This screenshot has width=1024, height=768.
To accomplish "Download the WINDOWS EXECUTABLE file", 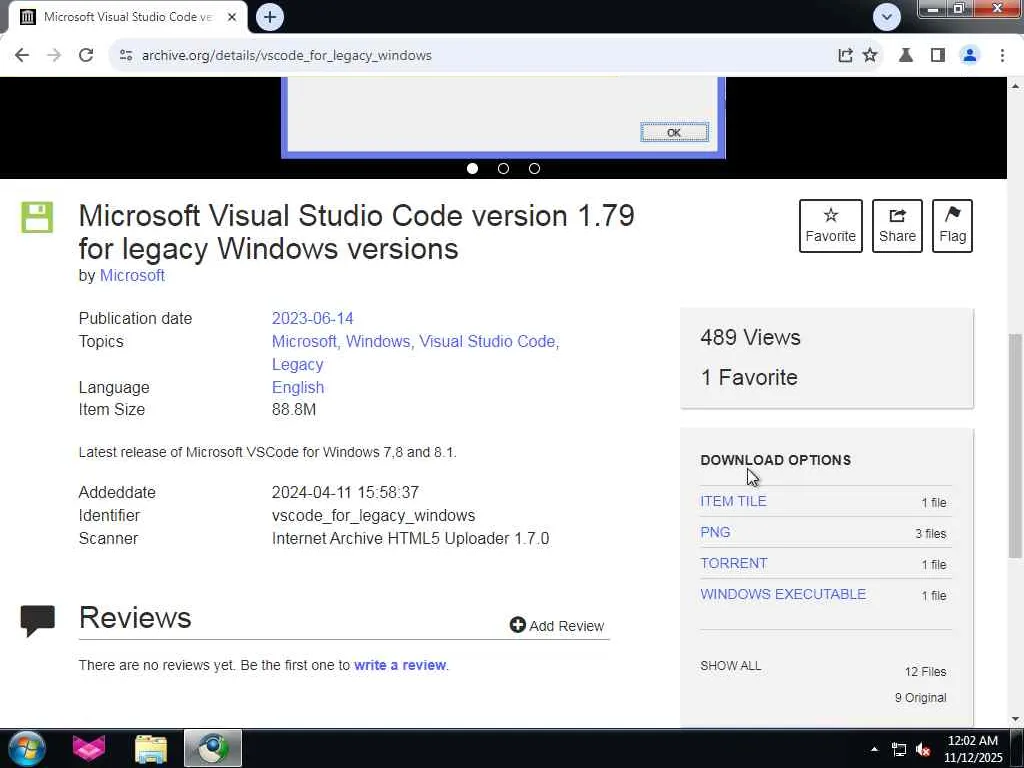I will (783, 594).
